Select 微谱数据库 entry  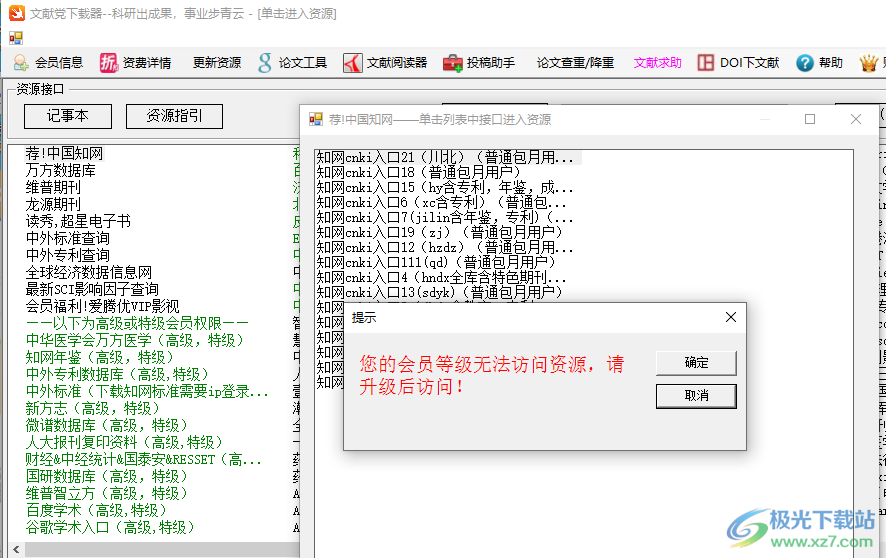tap(106, 425)
